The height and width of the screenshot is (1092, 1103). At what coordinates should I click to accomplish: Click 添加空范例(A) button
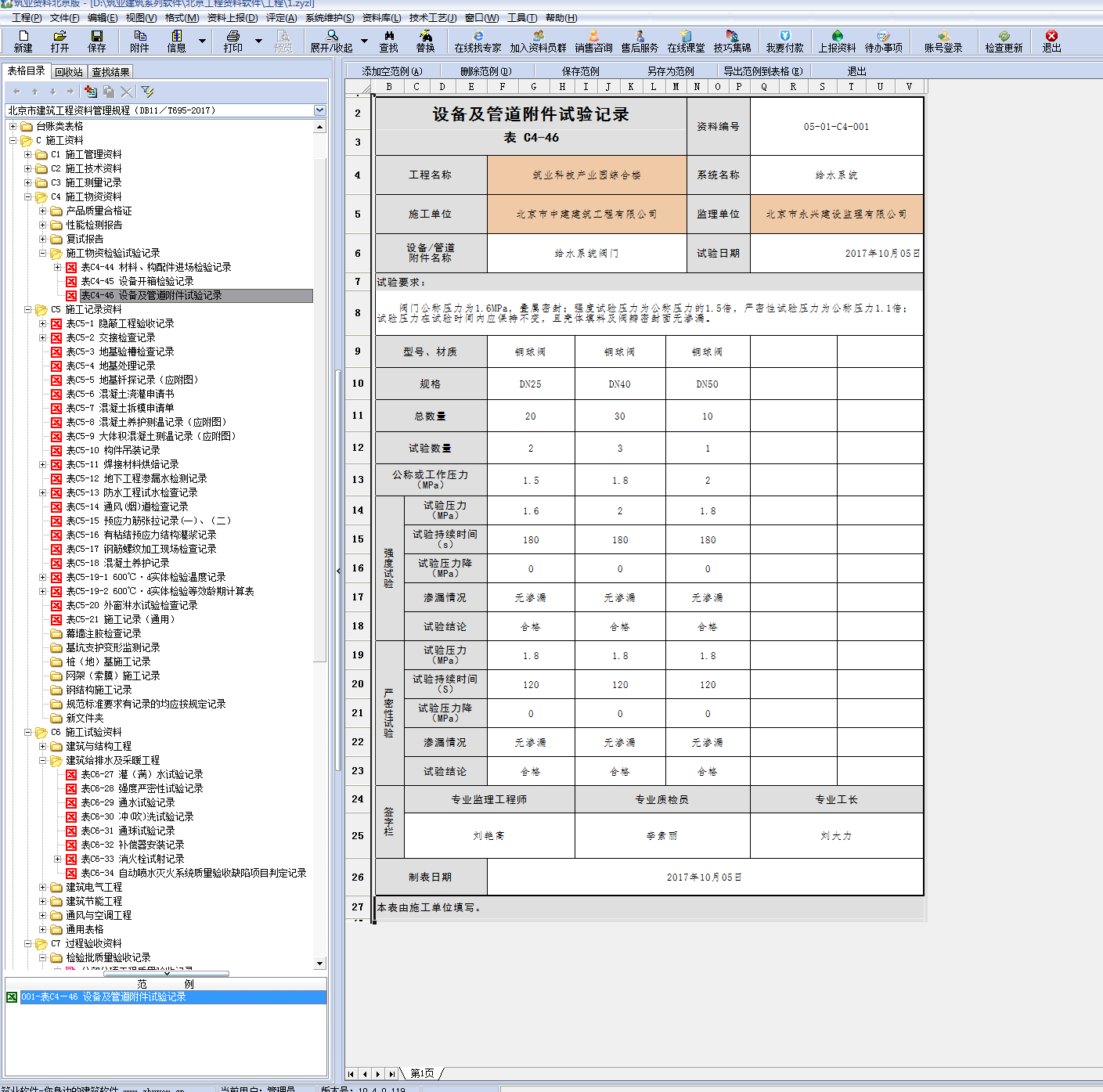392,71
